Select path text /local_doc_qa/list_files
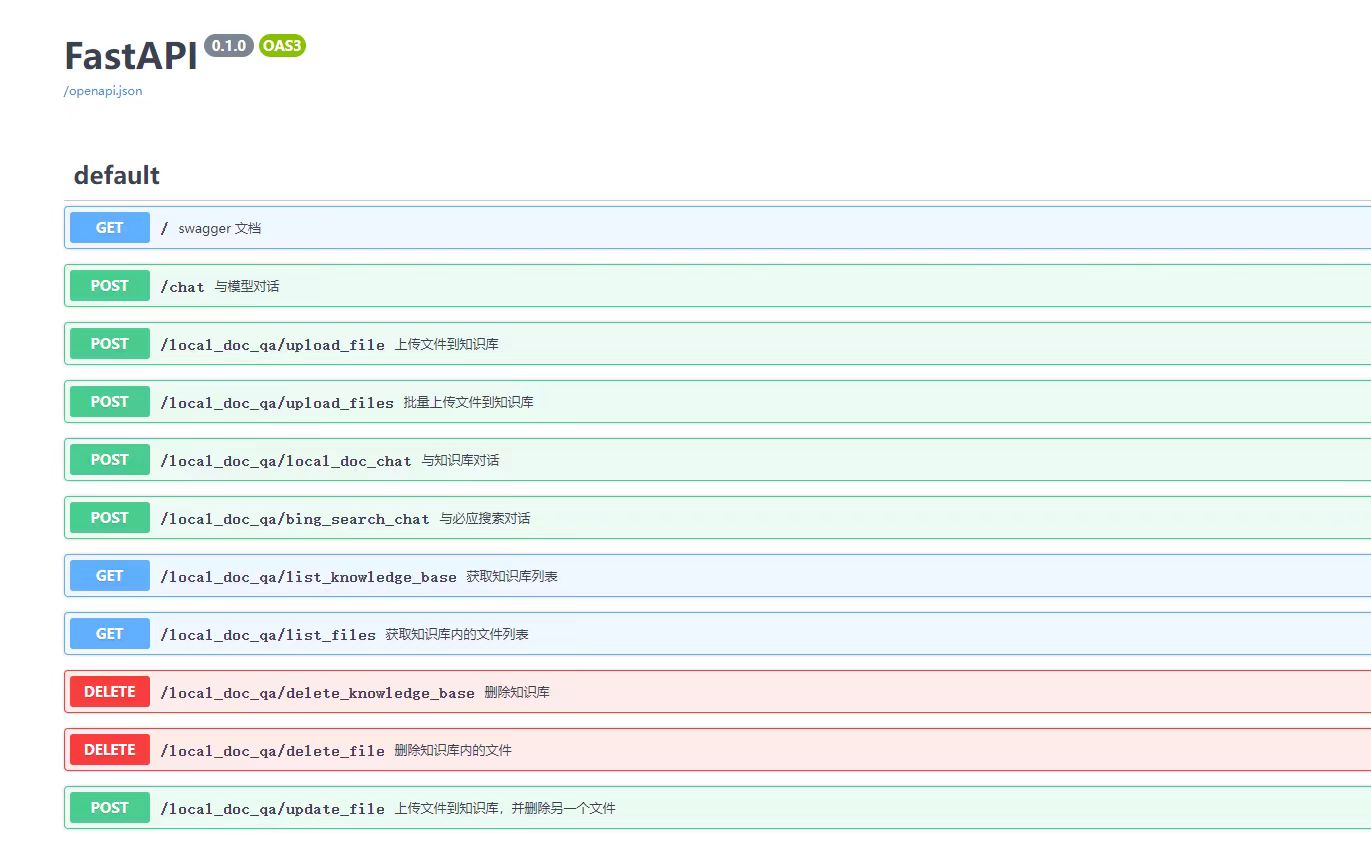 tap(268, 635)
